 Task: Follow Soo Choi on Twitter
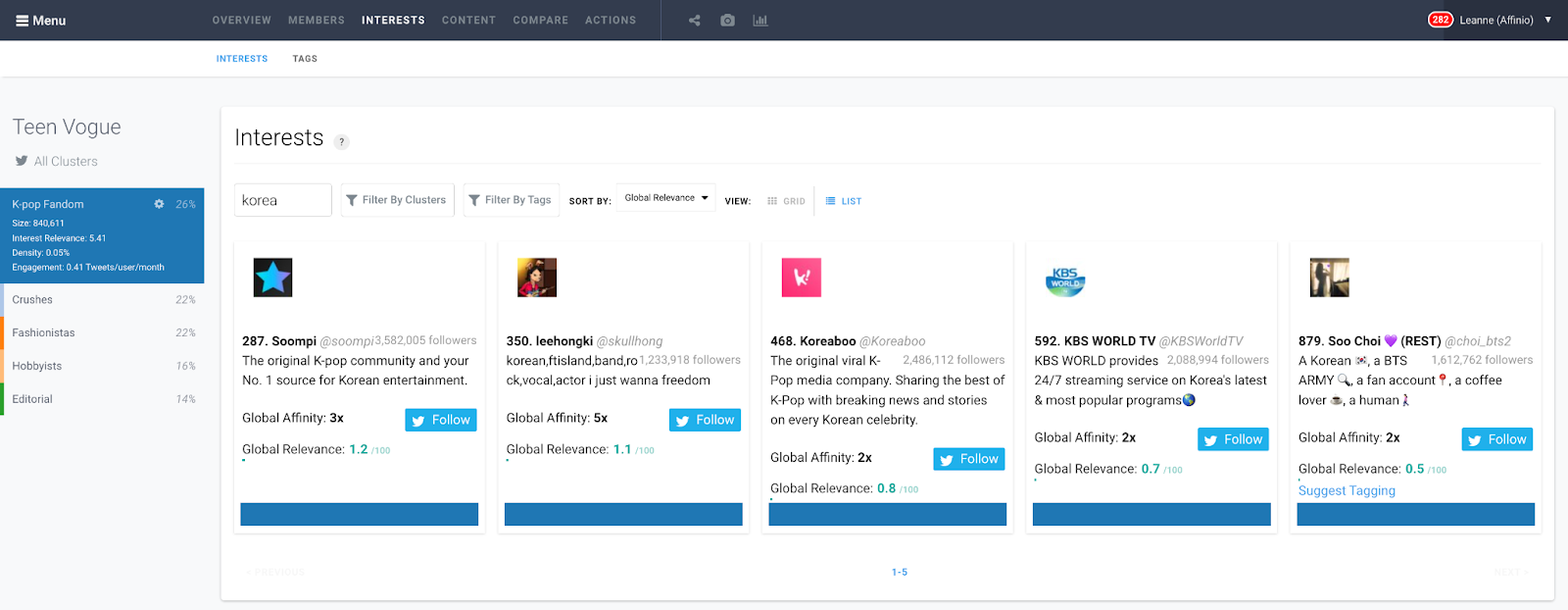pos(1497,439)
